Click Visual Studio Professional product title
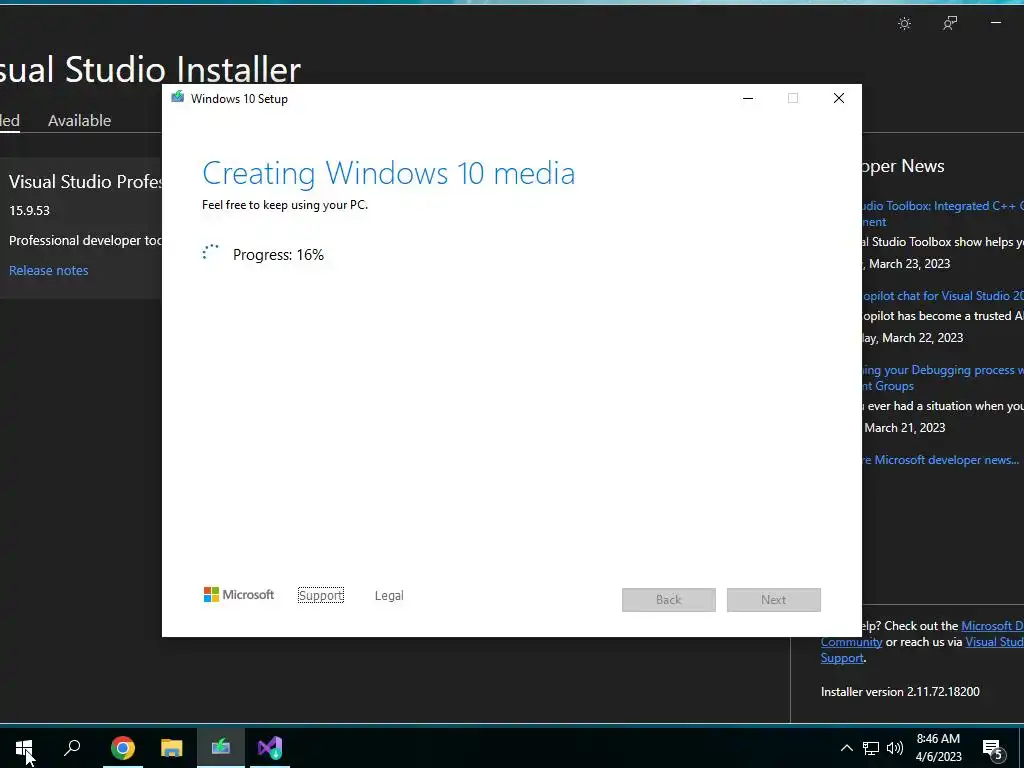The width and height of the screenshot is (1024, 768). [x=85, y=182]
